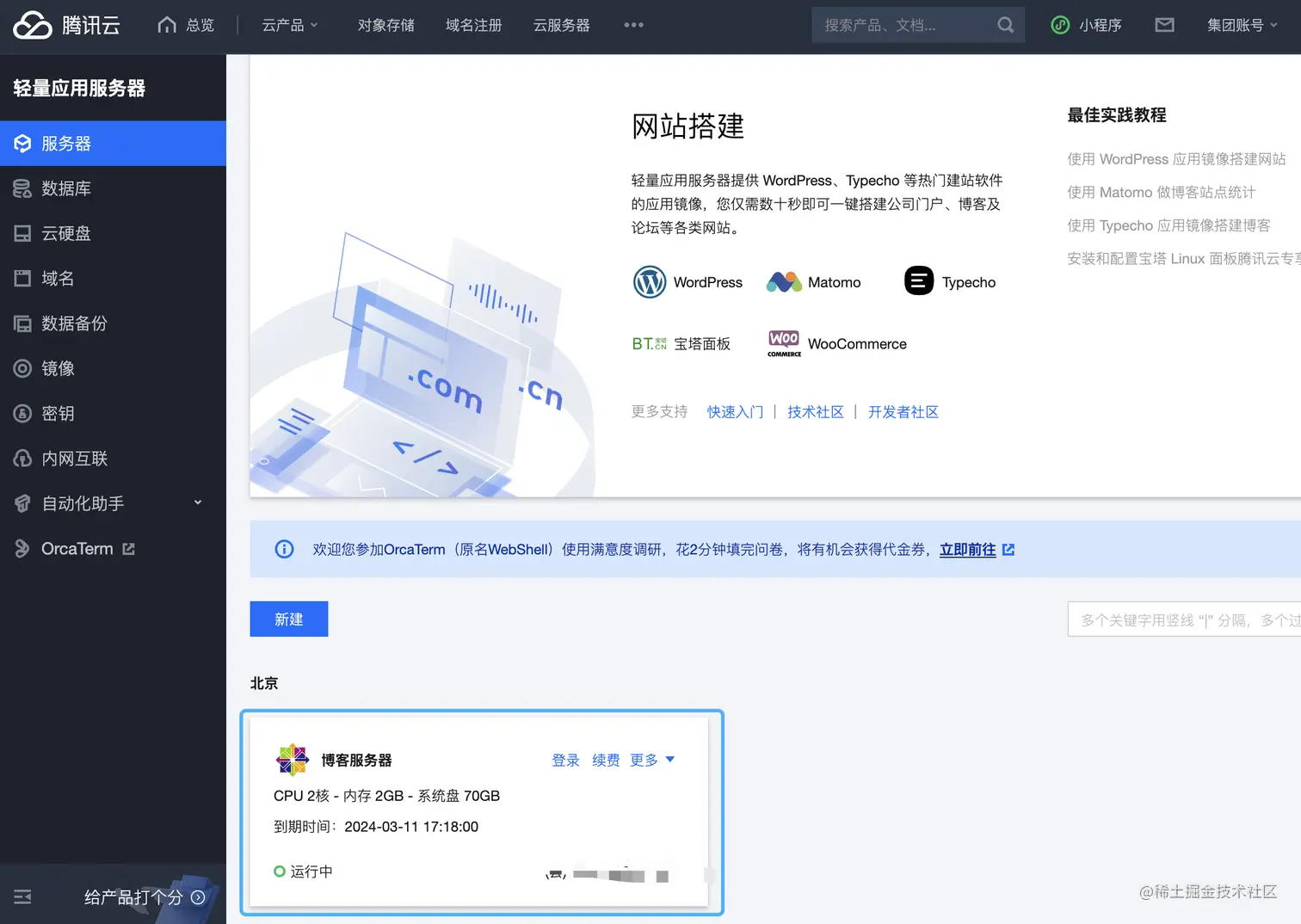
Task: Click the 镜像 sidebar icon
Action: pos(22,368)
